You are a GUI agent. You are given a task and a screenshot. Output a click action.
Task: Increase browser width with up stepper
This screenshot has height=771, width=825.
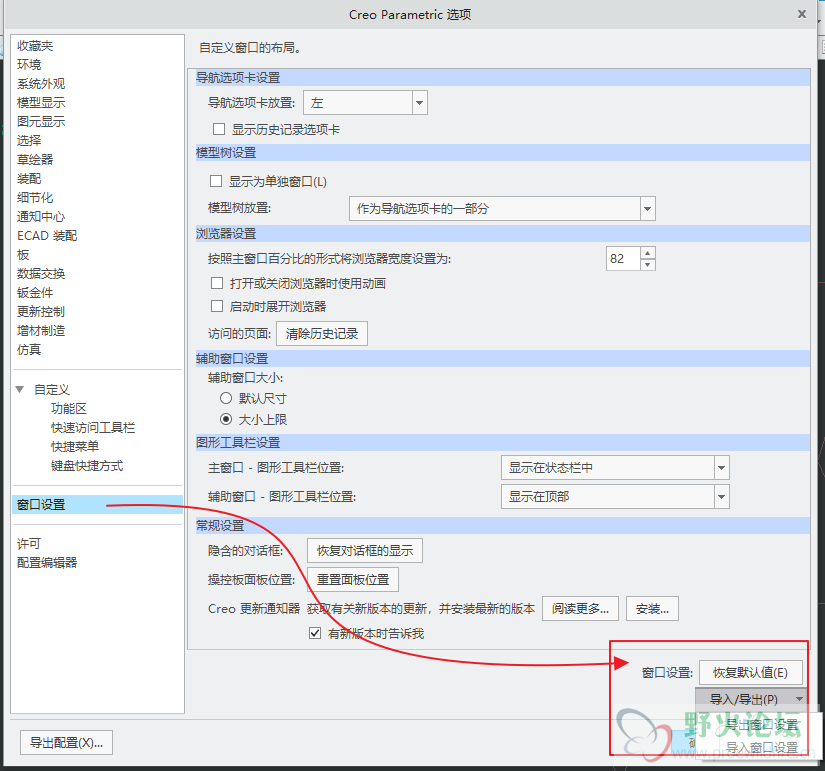coord(648,253)
